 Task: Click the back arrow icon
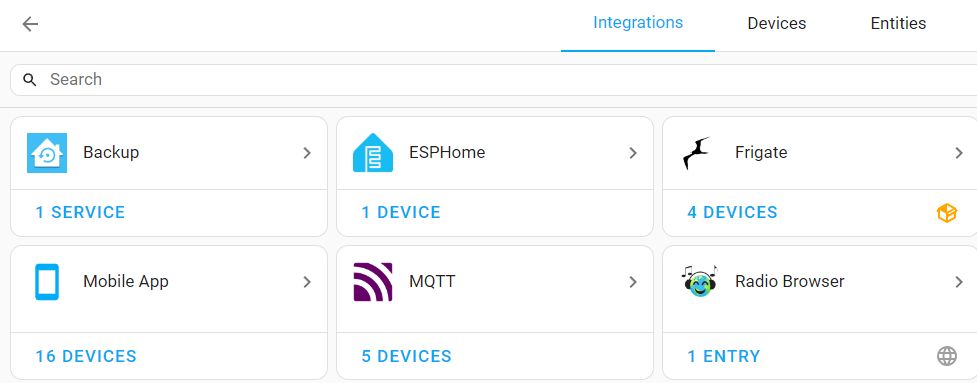click(30, 24)
